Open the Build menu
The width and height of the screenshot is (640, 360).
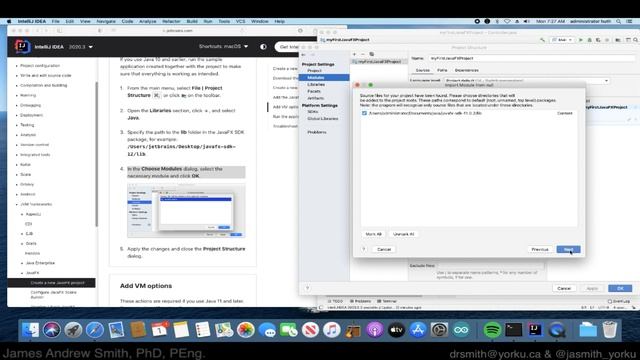[x=192, y=21]
